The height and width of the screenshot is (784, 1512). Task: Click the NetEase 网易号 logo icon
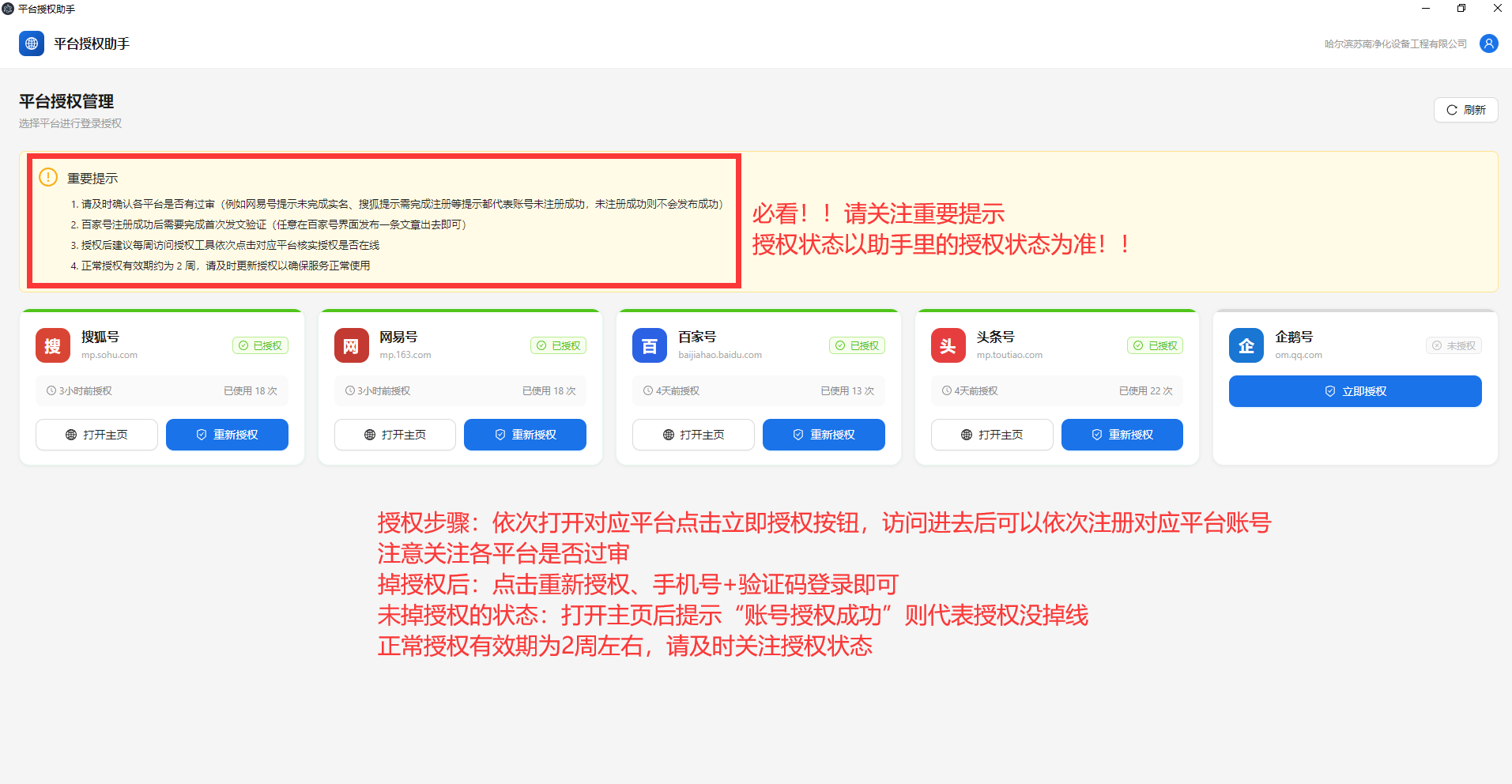coord(351,345)
